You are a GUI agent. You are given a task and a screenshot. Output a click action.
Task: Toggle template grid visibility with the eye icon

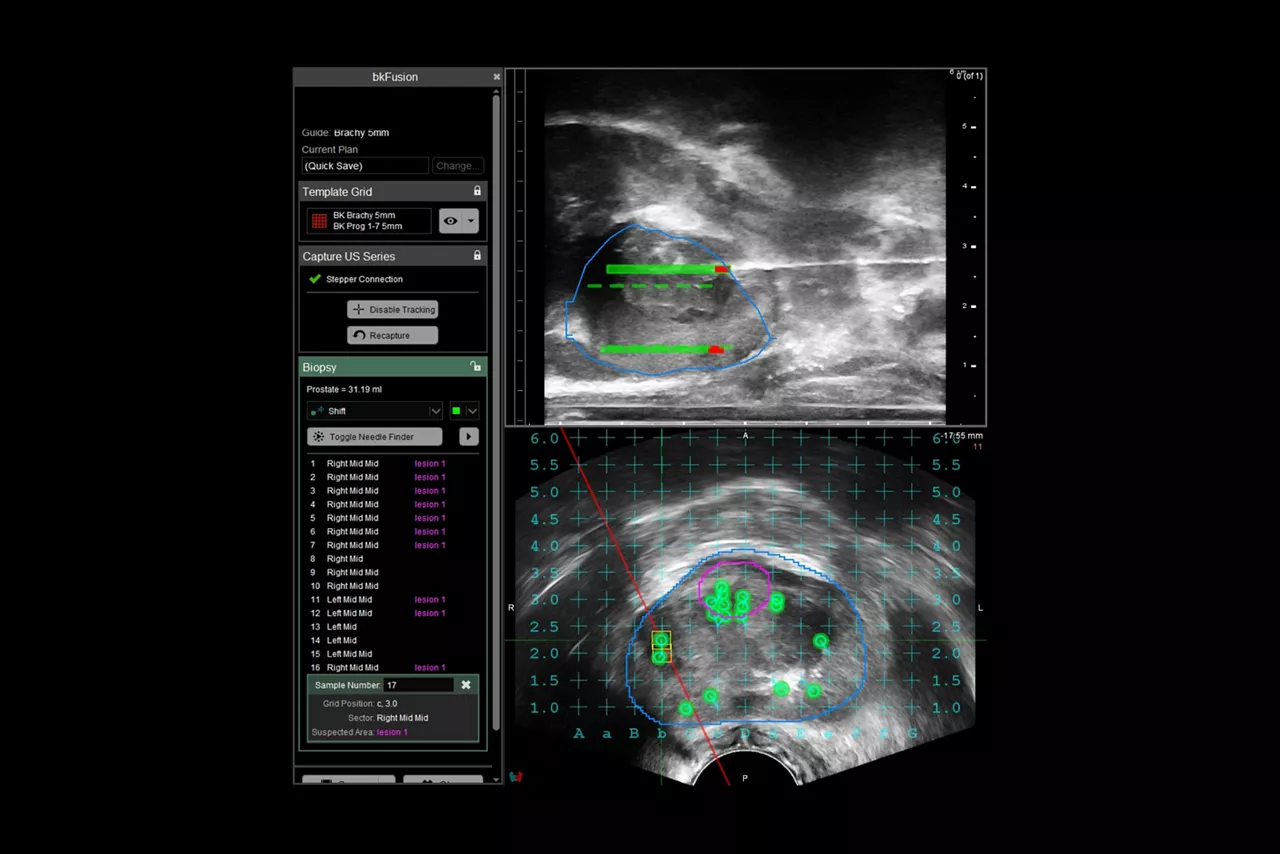451,221
